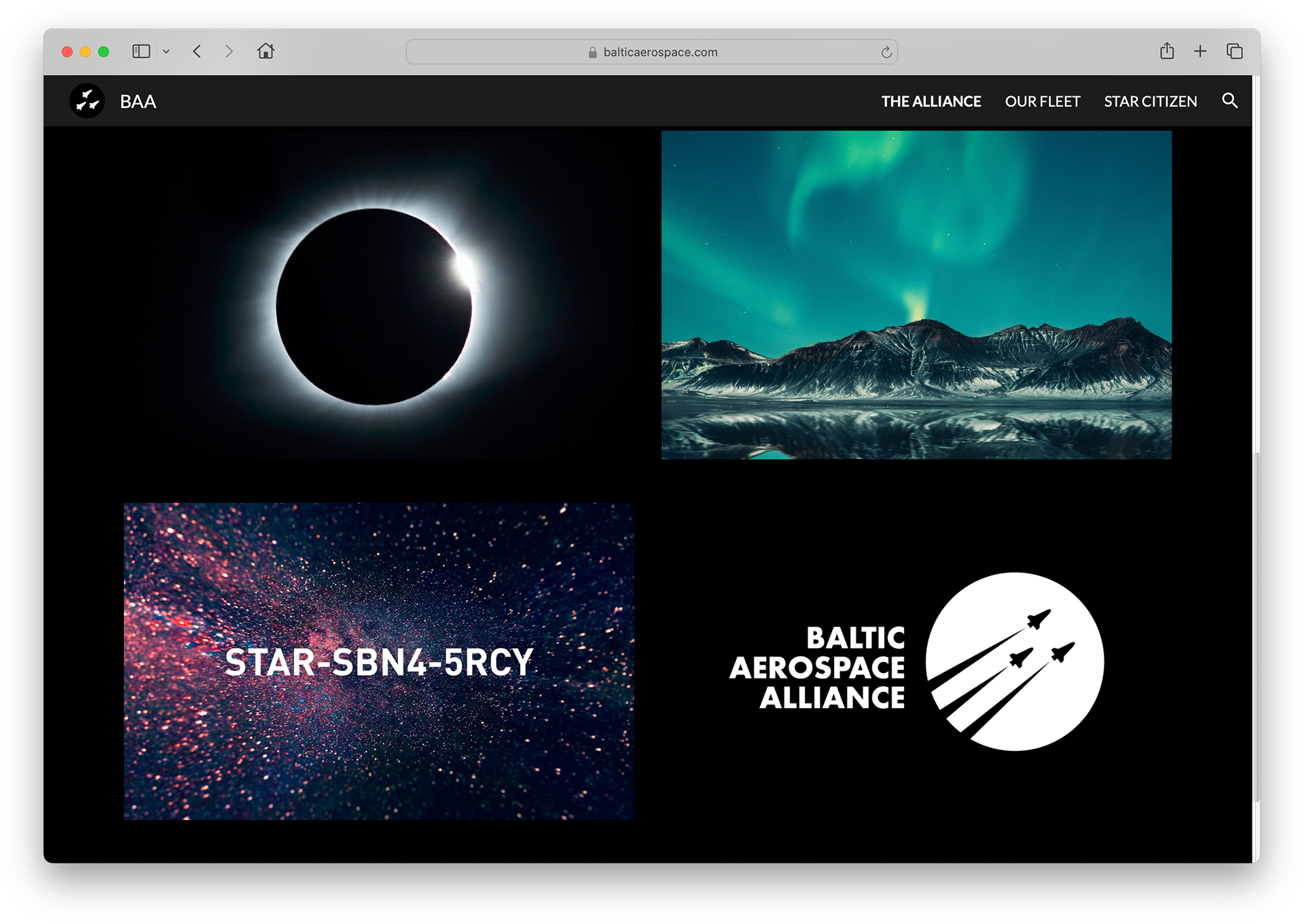The height and width of the screenshot is (924, 1304).
Task: Expand the sidebar dropdown chevron
Action: (x=166, y=52)
